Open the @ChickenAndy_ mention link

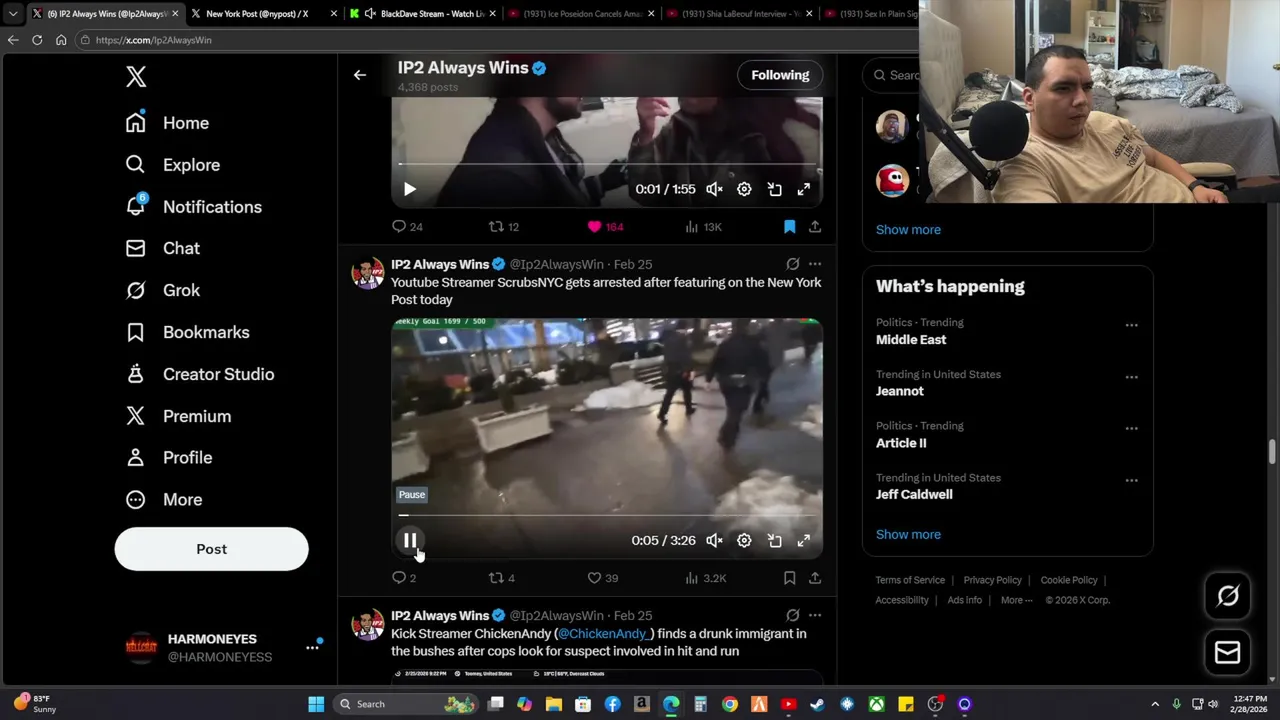605,633
